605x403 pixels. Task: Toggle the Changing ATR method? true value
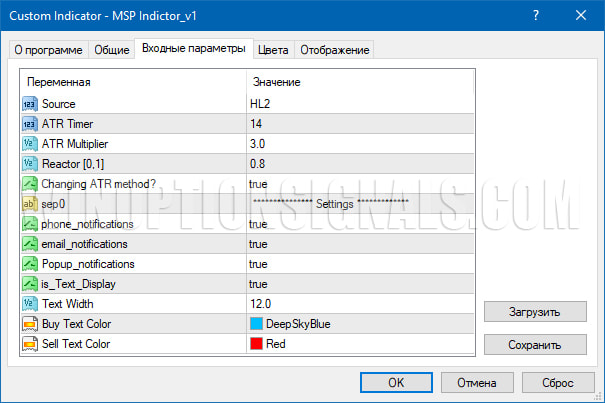click(258, 184)
